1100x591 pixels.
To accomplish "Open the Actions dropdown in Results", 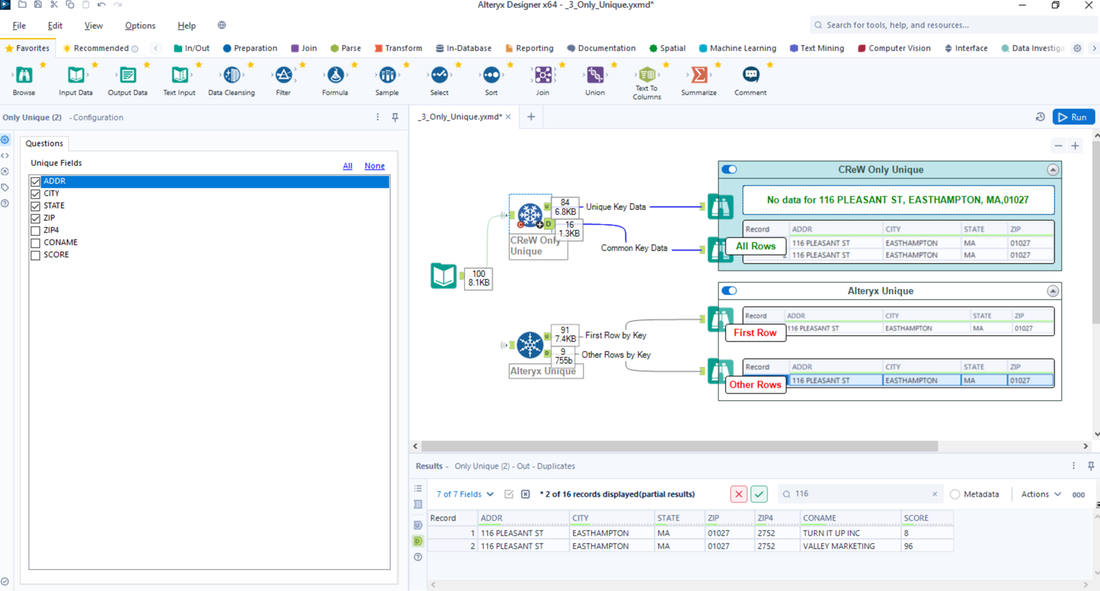I will pyautogui.click(x=1041, y=494).
